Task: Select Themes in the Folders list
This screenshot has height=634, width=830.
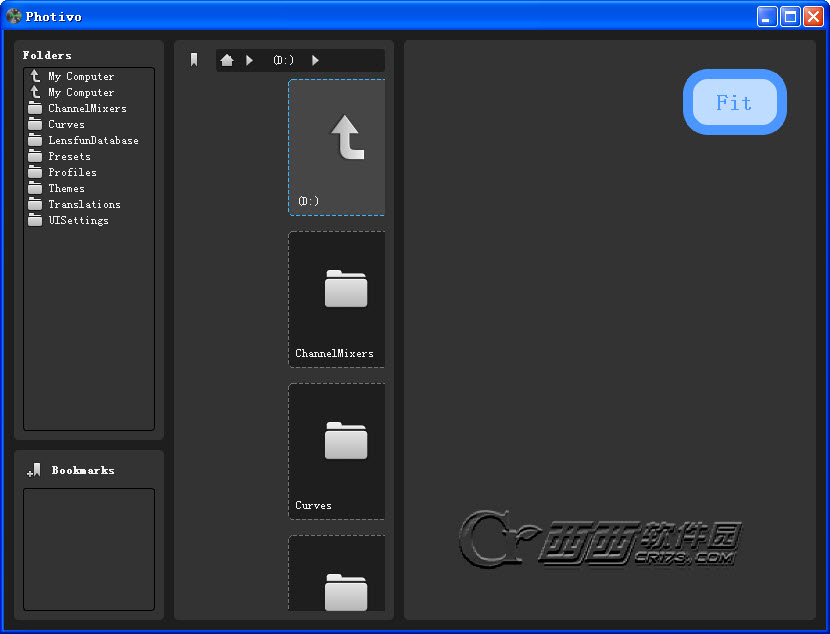Action: (89, 188)
